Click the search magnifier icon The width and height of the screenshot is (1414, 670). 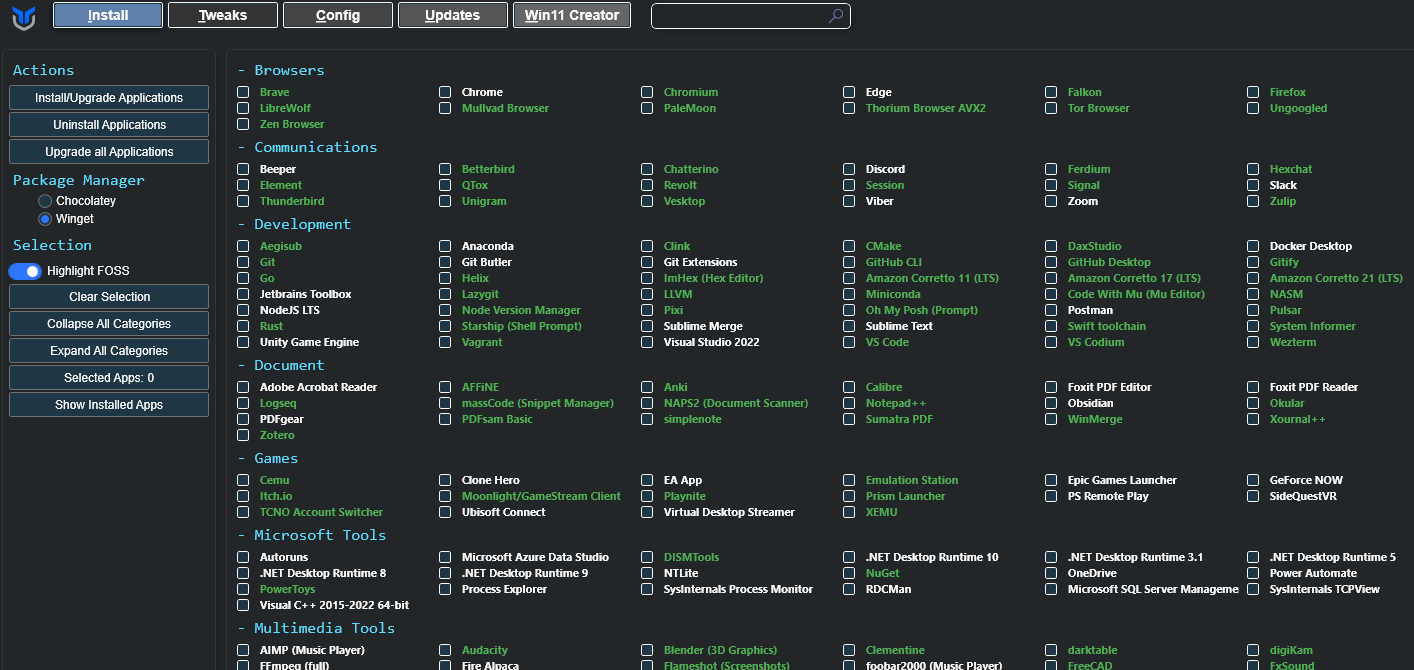836,16
